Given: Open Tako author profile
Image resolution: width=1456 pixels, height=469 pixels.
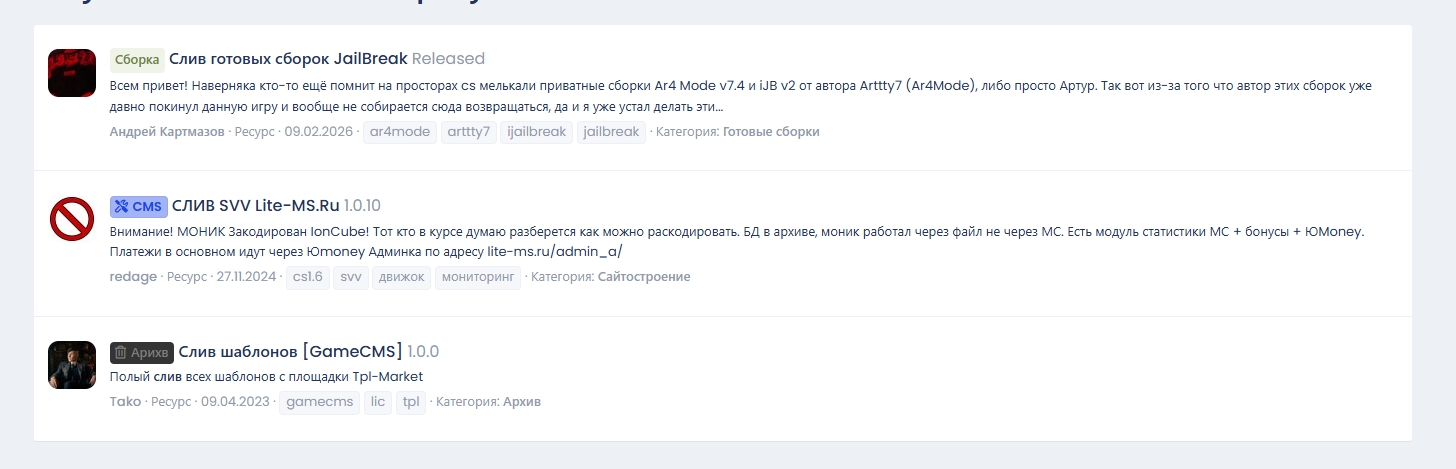Looking at the screenshot, I should tap(125, 402).
